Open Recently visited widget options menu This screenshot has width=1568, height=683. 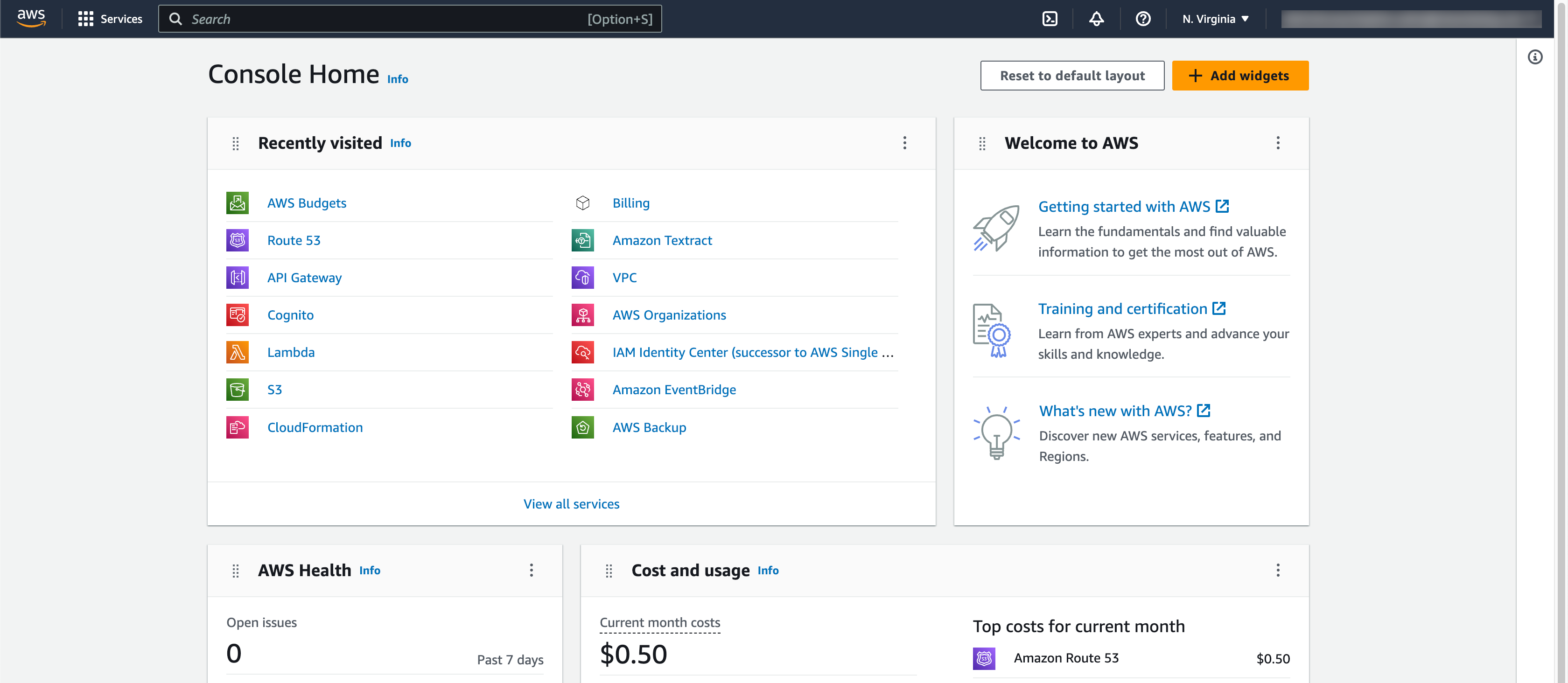pyautogui.click(x=904, y=143)
